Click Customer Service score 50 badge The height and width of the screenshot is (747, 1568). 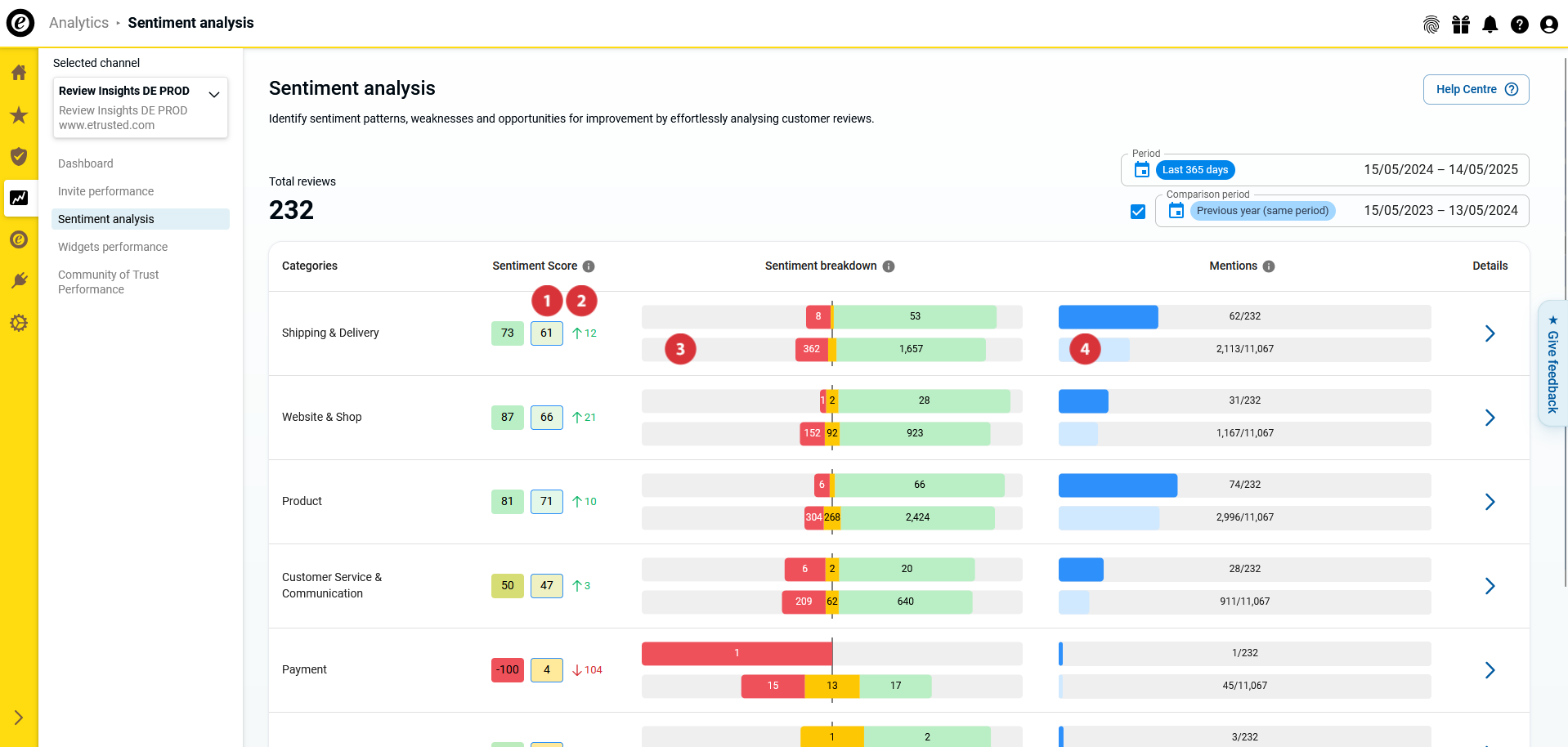coord(508,586)
